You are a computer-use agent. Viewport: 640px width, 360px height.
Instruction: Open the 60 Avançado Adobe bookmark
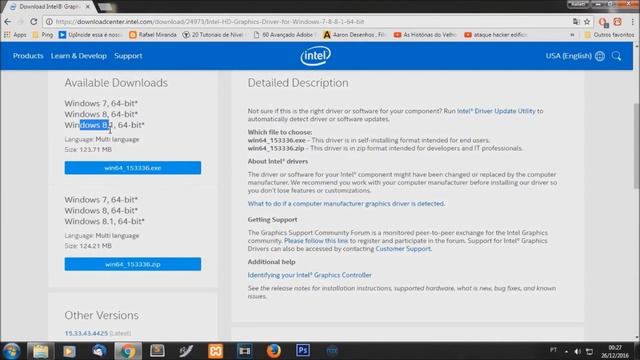pos(283,35)
